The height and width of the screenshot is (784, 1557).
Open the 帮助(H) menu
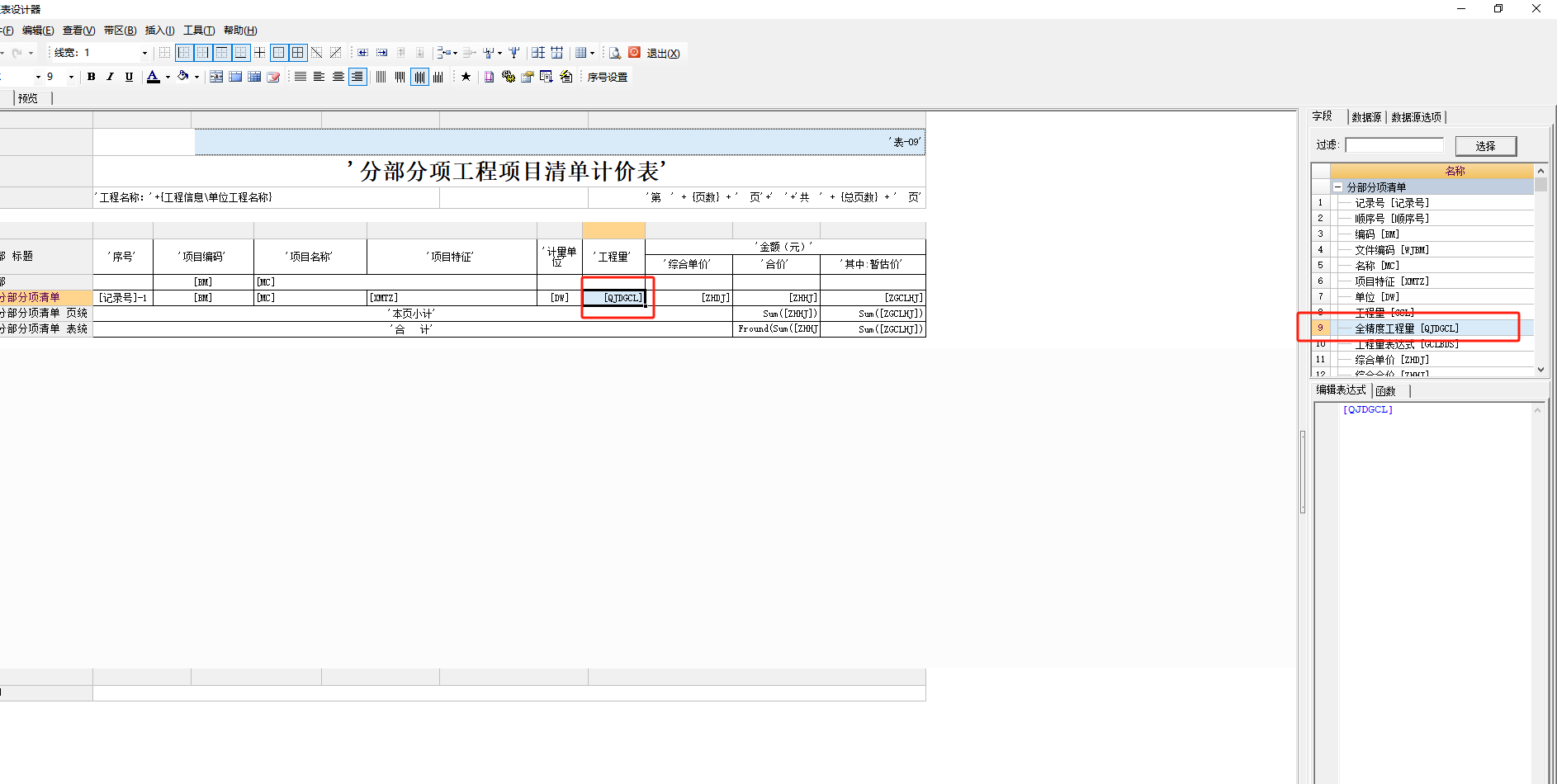pos(240,31)
